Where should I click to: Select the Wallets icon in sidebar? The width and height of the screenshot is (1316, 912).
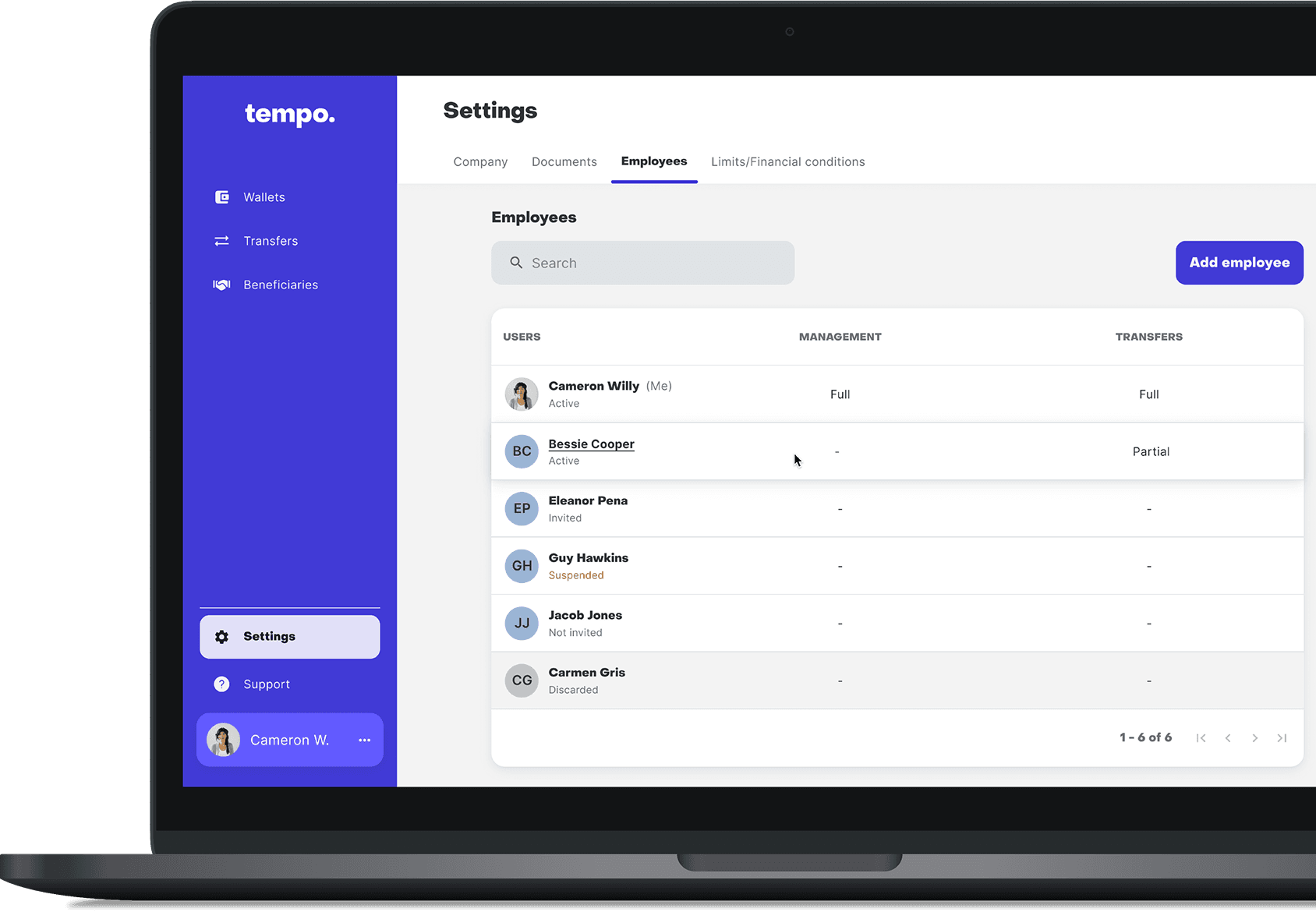pyautogui.click(x=222, y=196)
